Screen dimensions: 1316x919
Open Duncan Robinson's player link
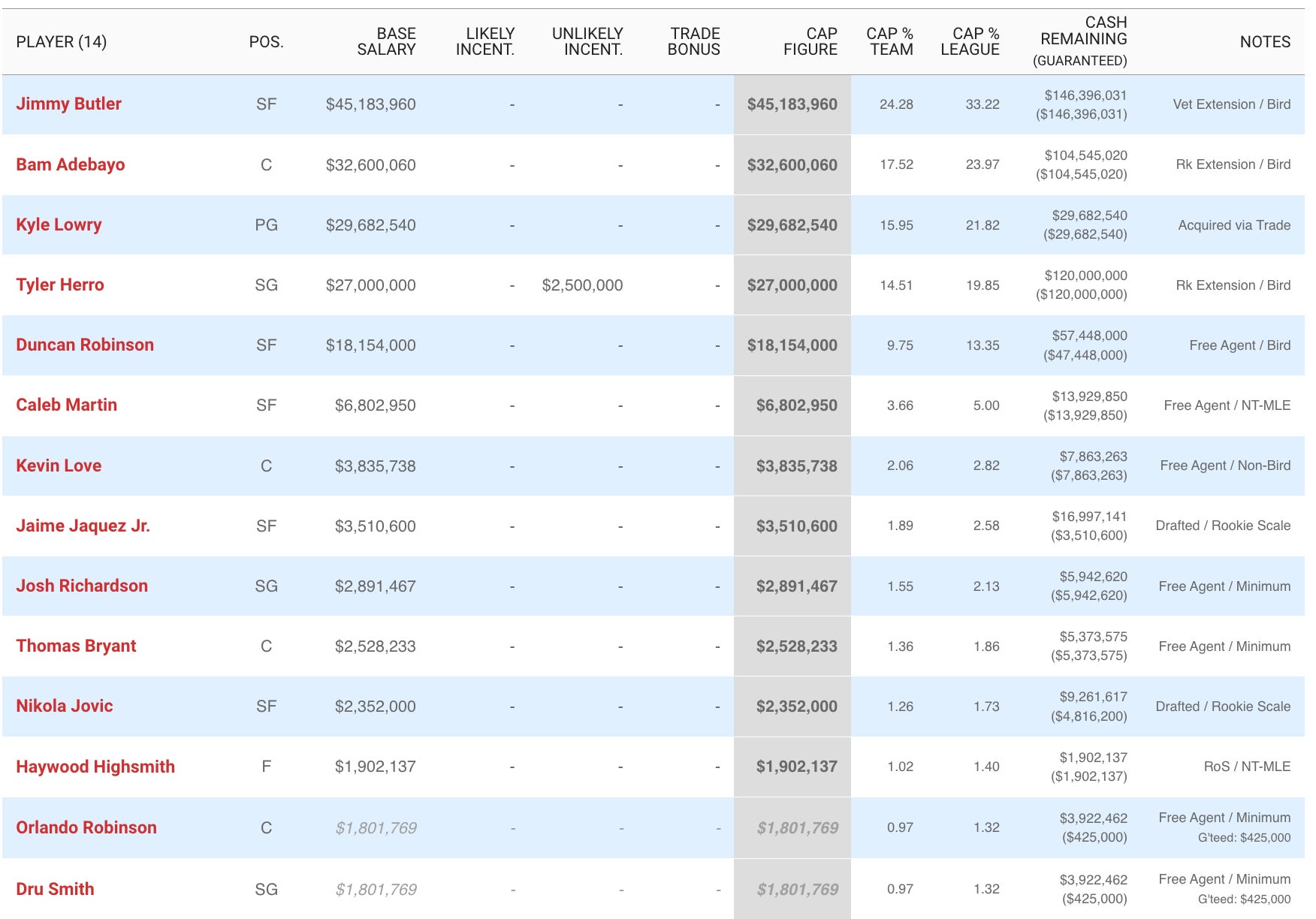pos(85,345)
